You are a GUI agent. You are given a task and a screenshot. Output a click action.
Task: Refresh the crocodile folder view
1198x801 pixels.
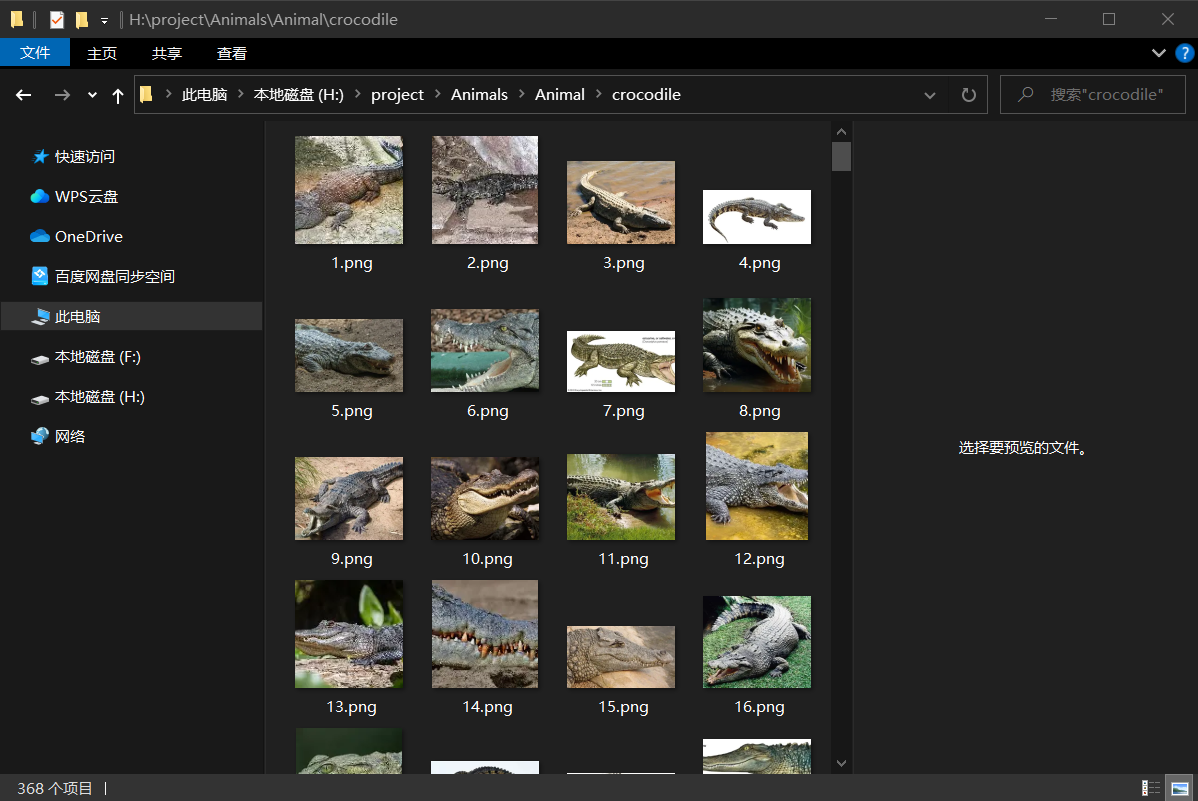pyautogui.click(x=968, y=95)
